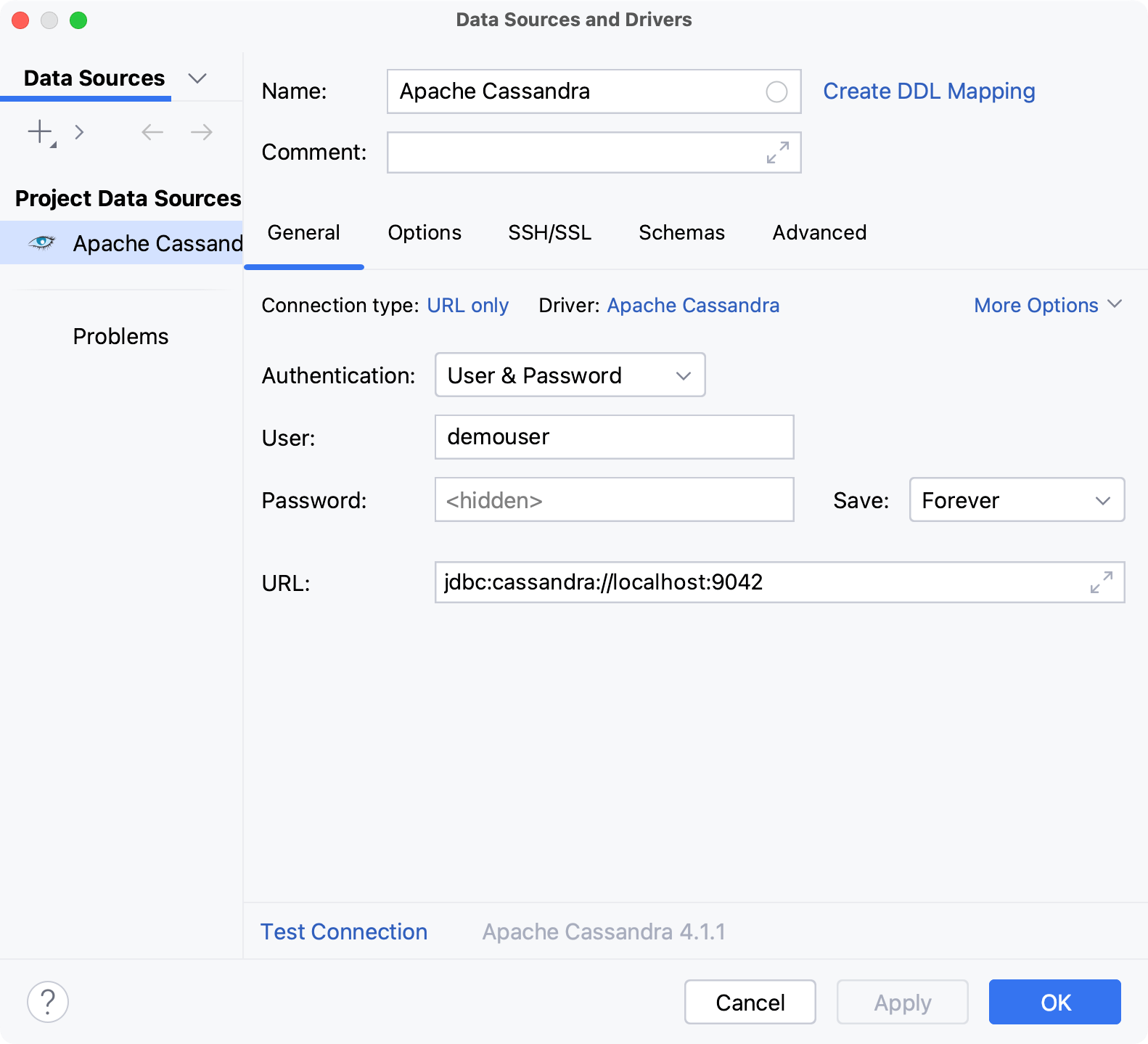
Task: Expand the Comment field with the arrows icon
Action: tap(778, 152)
